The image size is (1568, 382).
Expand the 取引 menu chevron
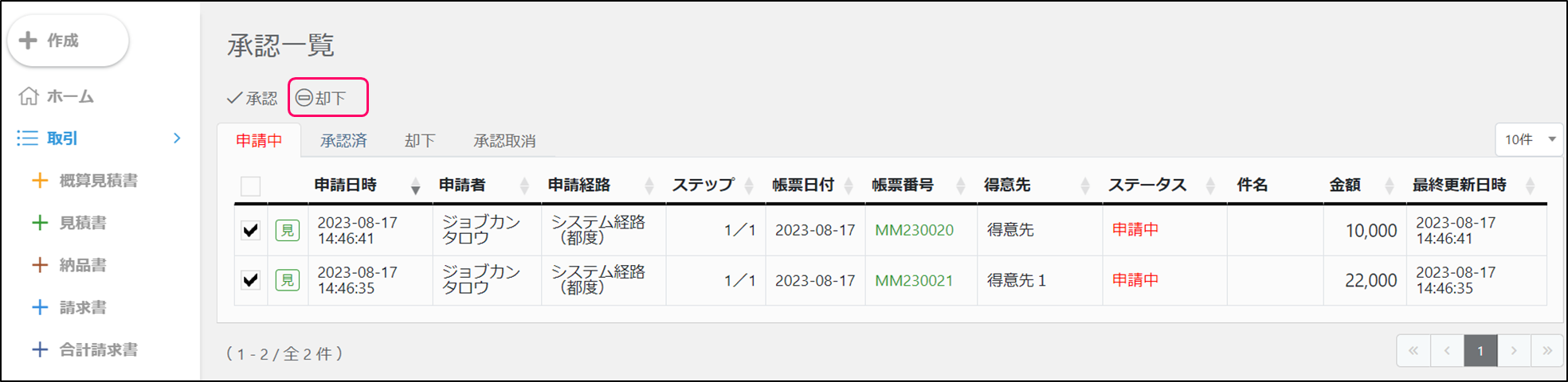tap(177, 138)
